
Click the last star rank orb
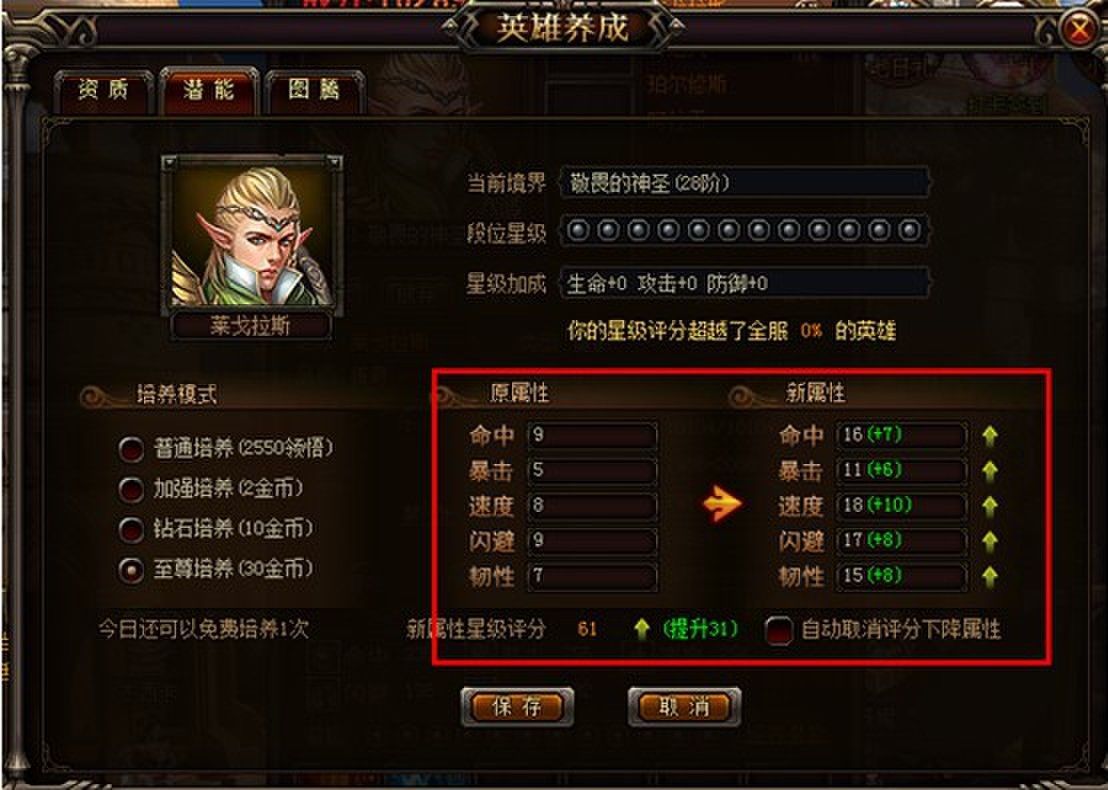point(909,230)
